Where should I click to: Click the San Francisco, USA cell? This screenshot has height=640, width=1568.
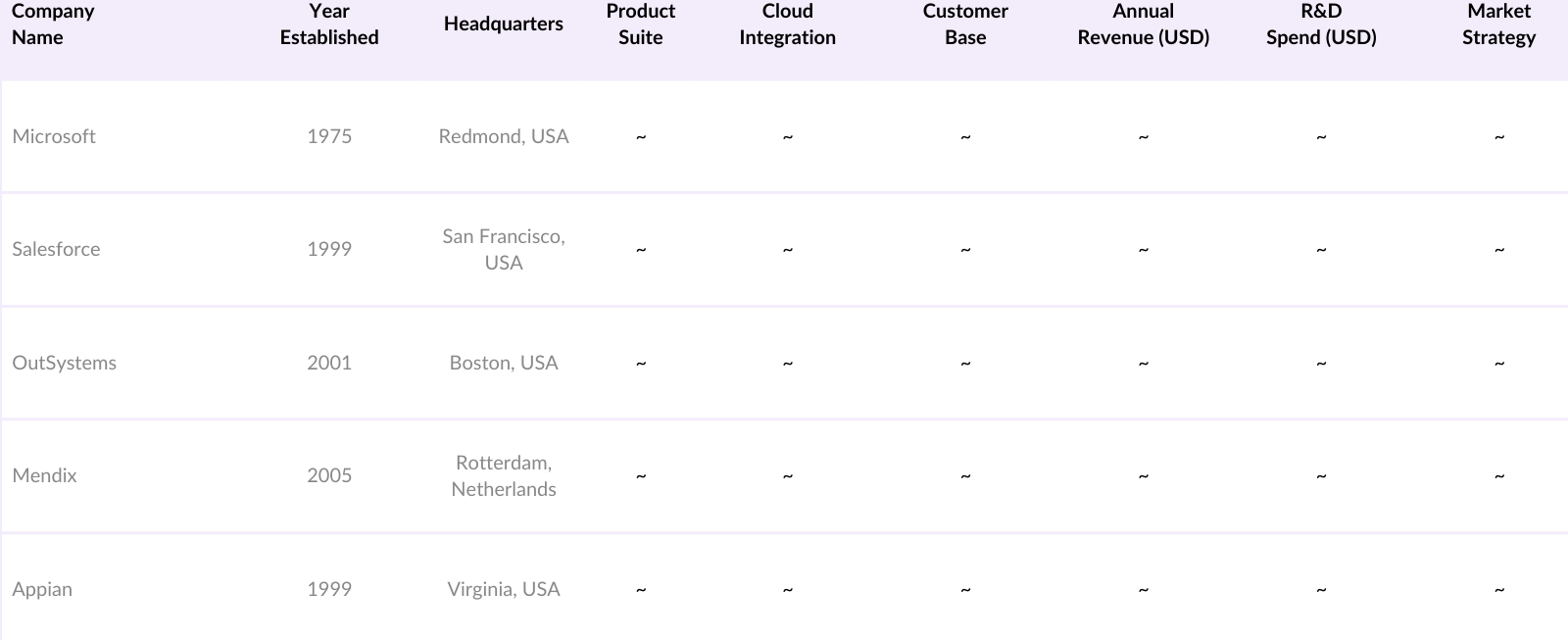[503, 249]
